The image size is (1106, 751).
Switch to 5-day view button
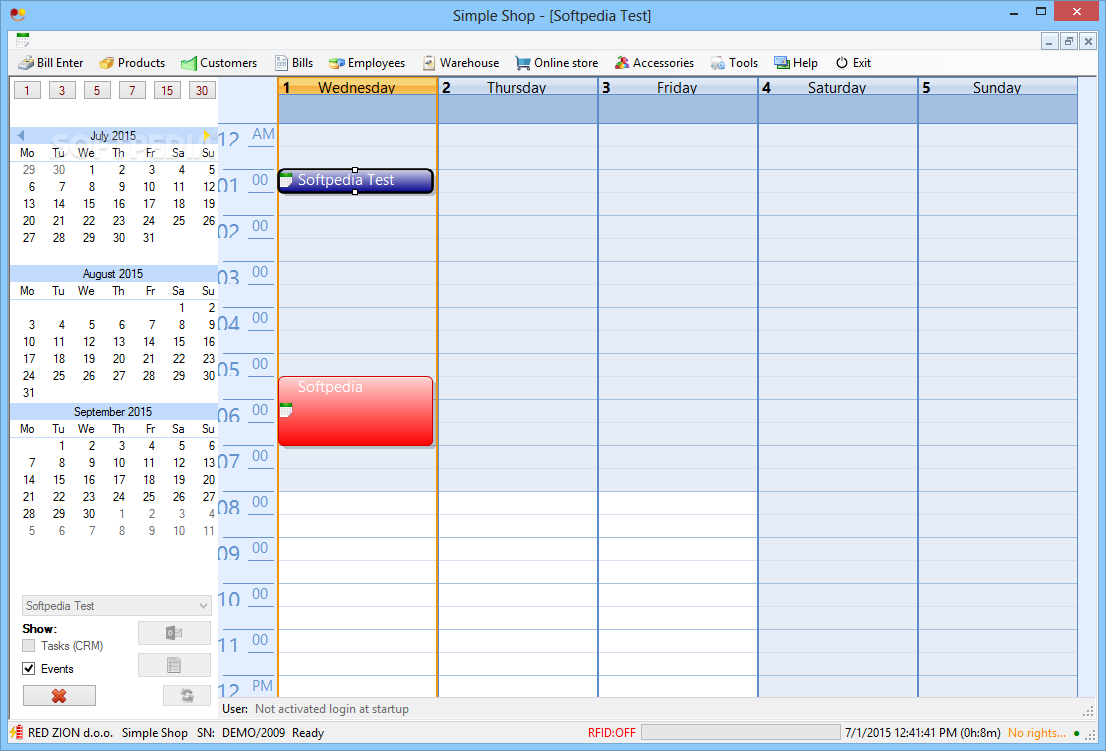97,90
